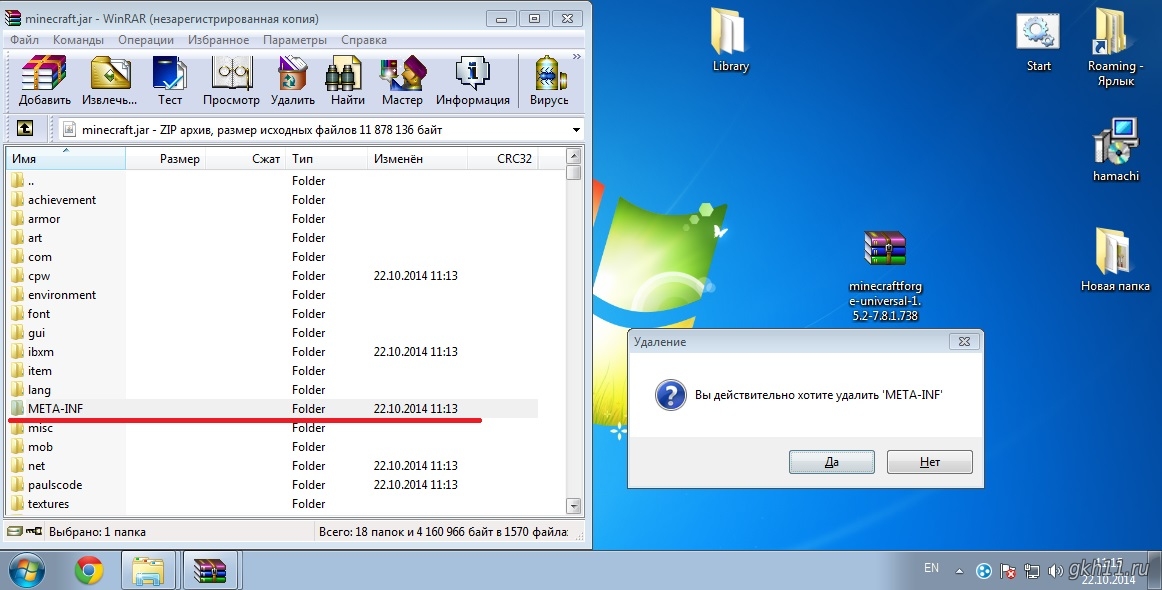This screenshot has height=590, width=1162.
Task: Open the Операции menu
Action: click(146, 40)
